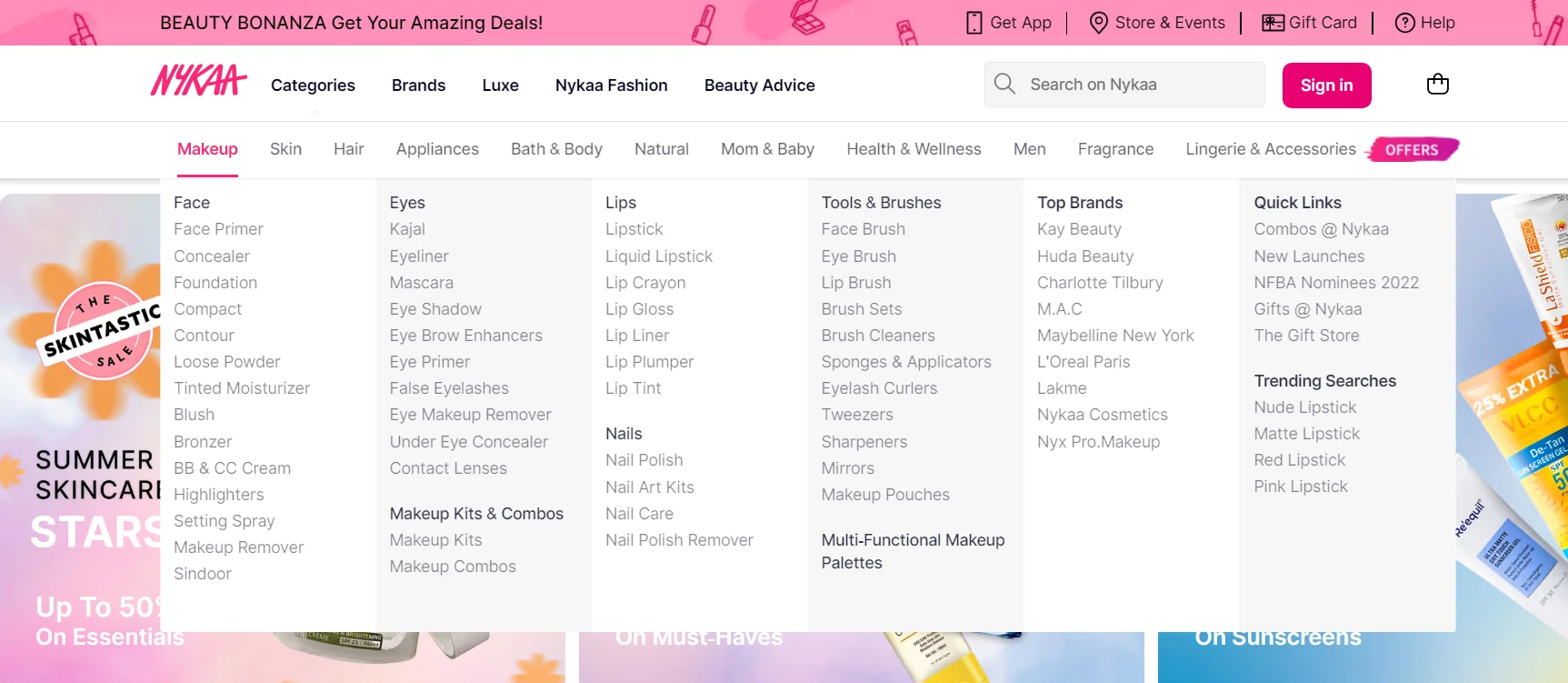Open the Luxe menu
This screenshot has height=683, width=1568.
[x=501, y=85]
